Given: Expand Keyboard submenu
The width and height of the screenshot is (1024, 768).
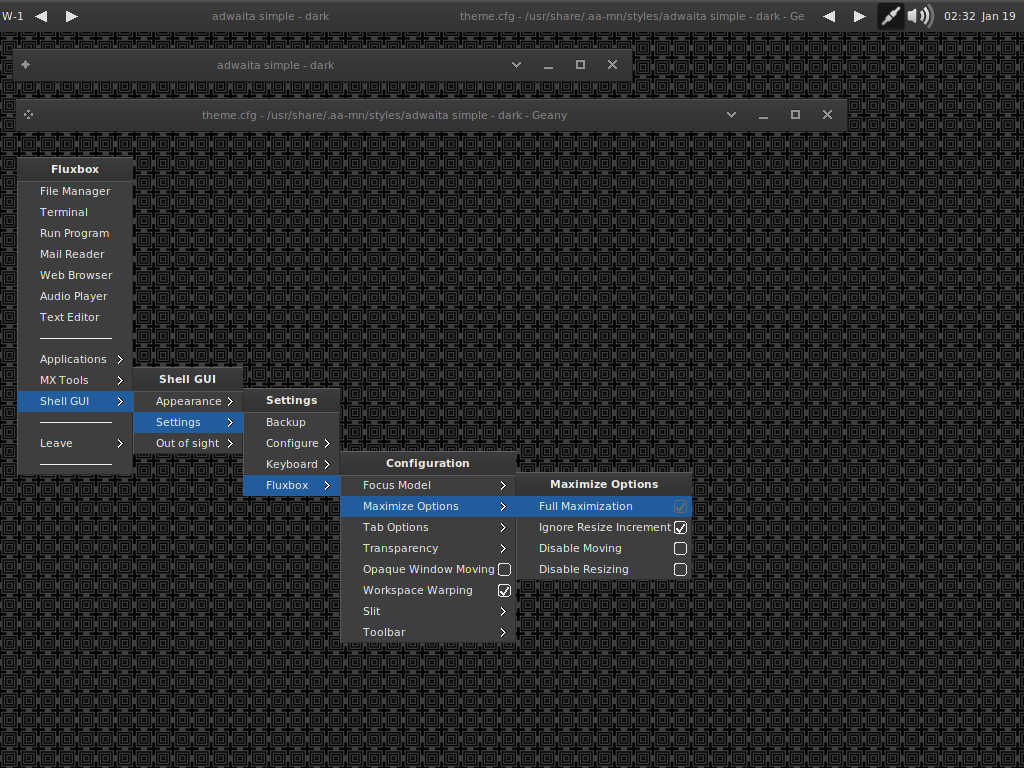Looking at the screenshot, I should (291, 464).
